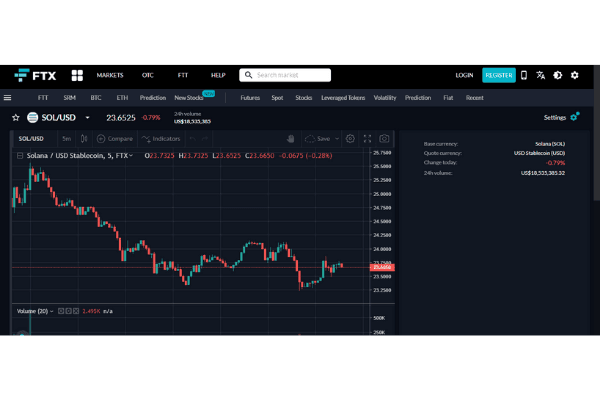The width and height of the screenshot is (600, 400).
Task: Click the REGISTER button
Action: click(498, 75)
